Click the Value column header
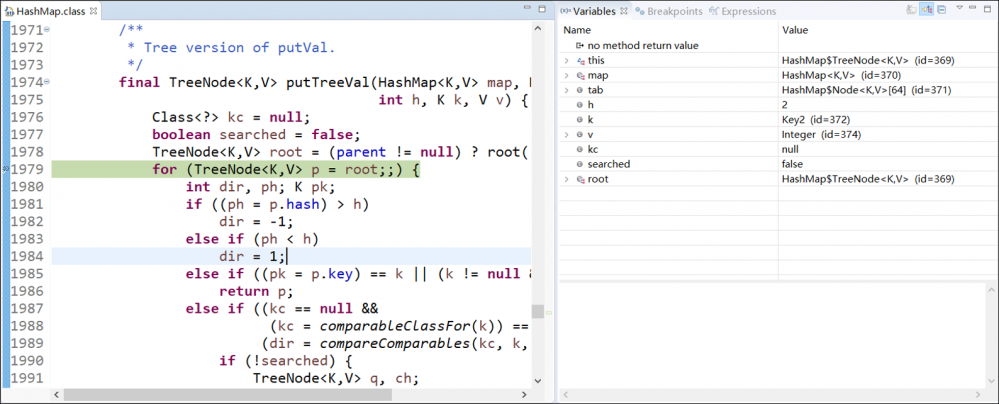The image size is (999, 404). tap(887, 30)
